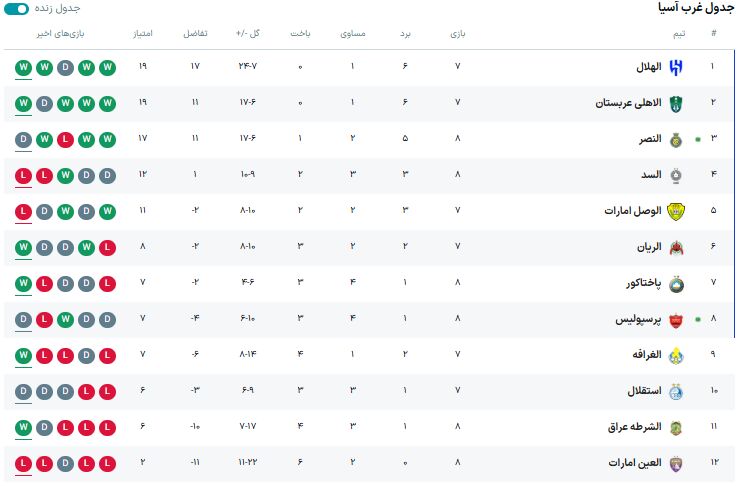Open the پاختاکور team name link

click(x=638, y=283)
